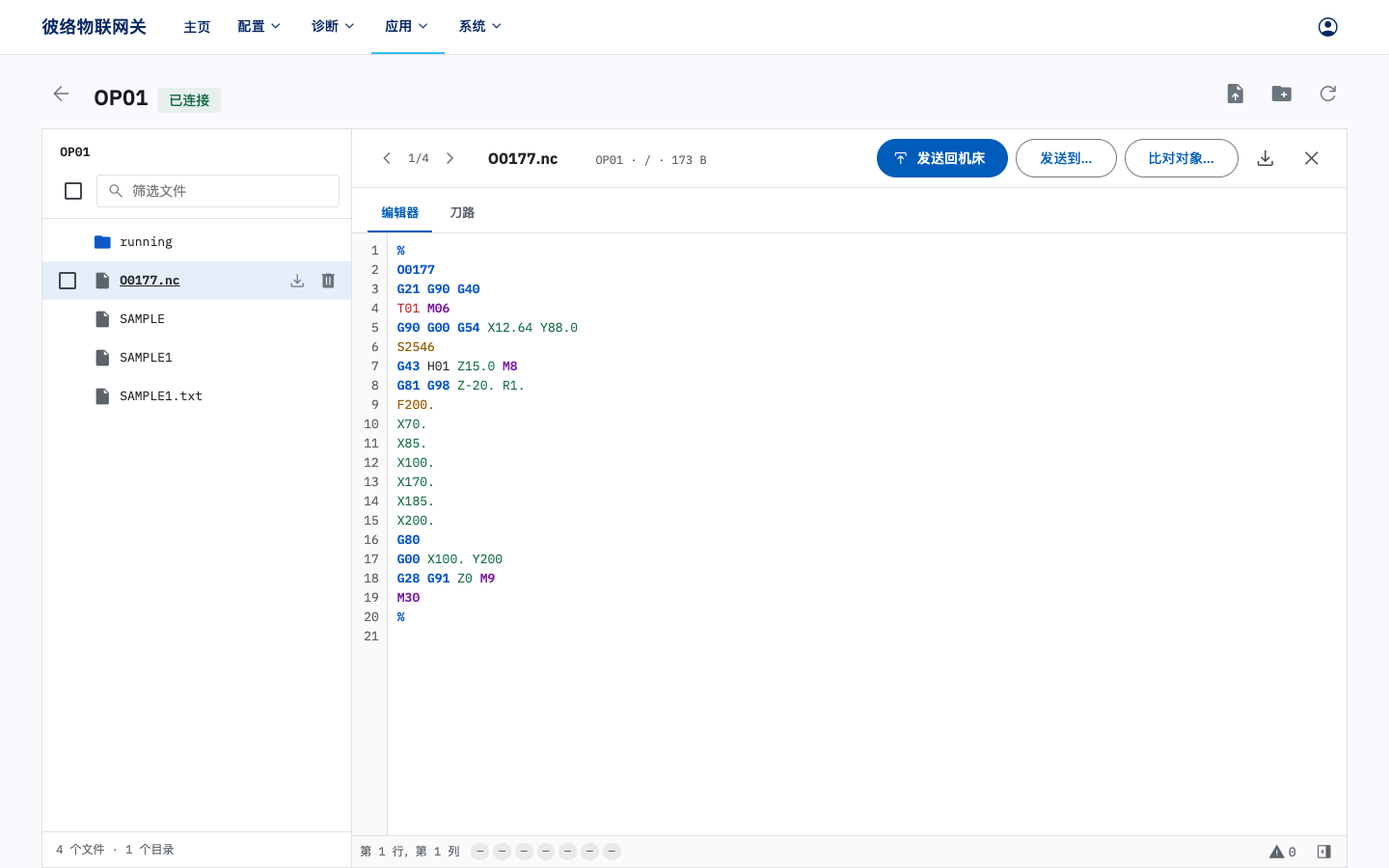Screen dimensions: 1389x868
Task: Tick the checkbox next to O0177.nc
Action: pos(68,281)
